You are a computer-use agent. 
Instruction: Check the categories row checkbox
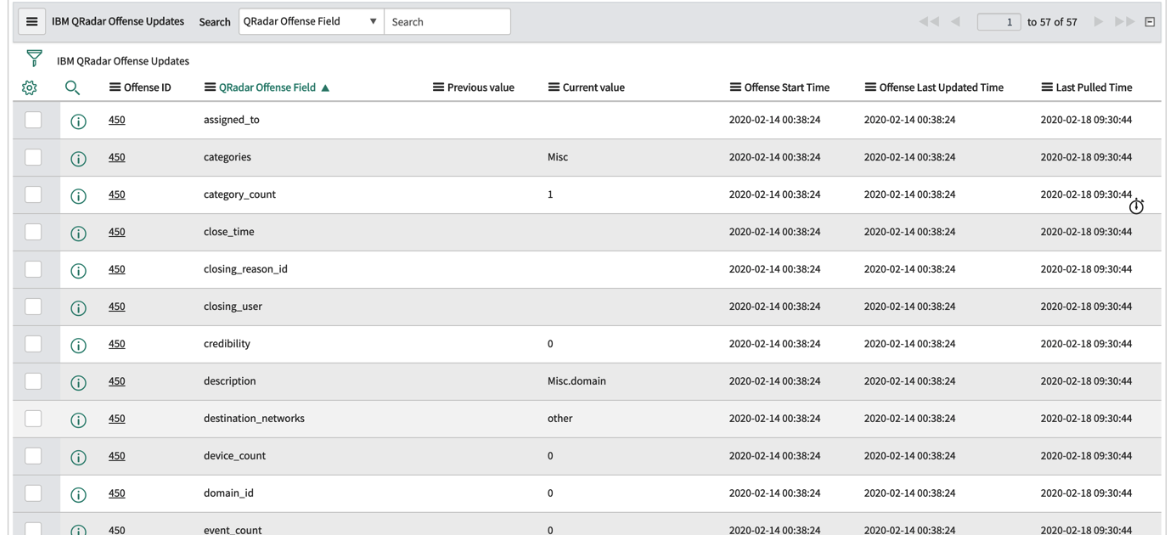point(33,157)
